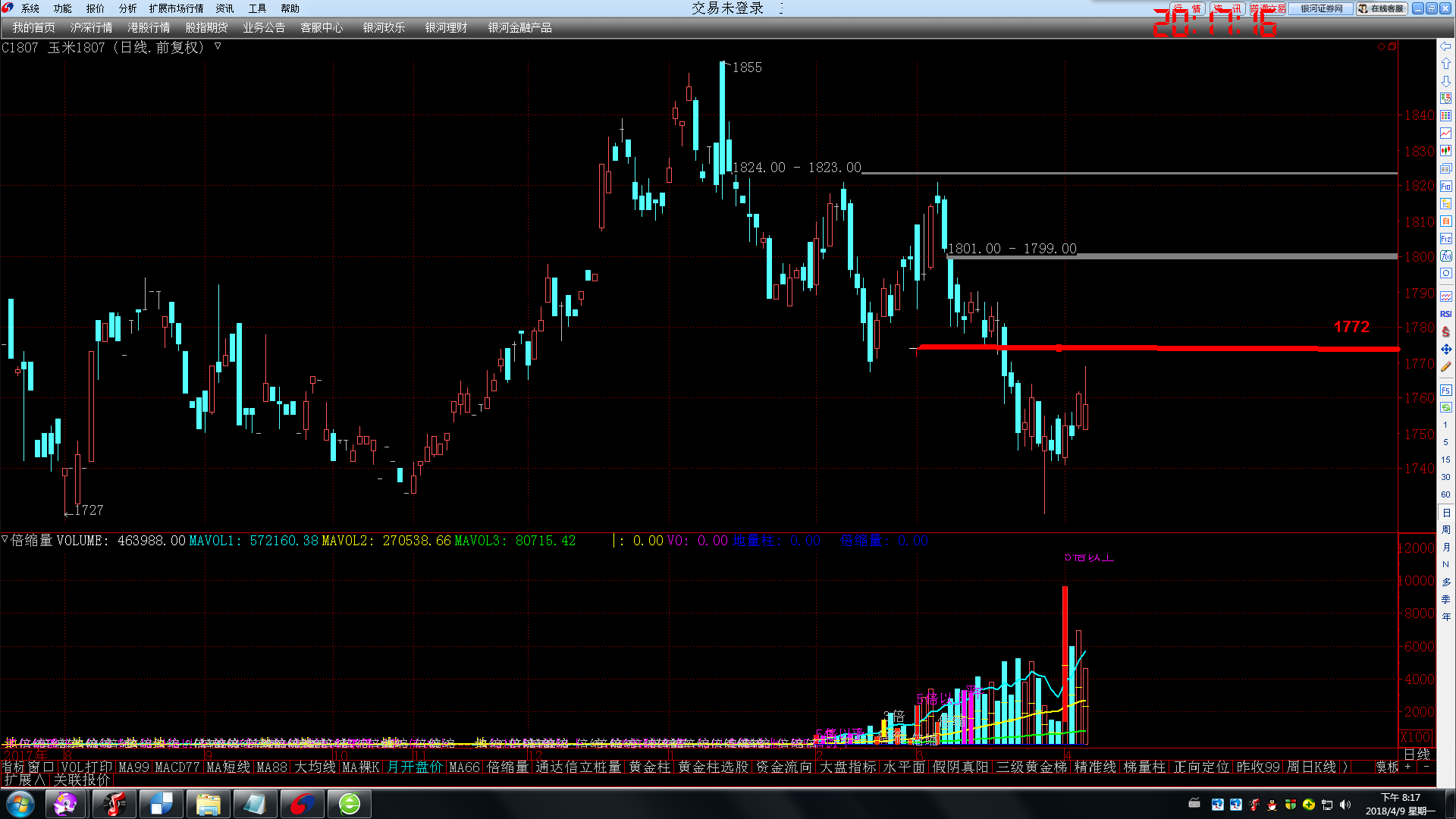
Task: Click the back arrow icon in right sidebar
Action: click(1445, 47)
